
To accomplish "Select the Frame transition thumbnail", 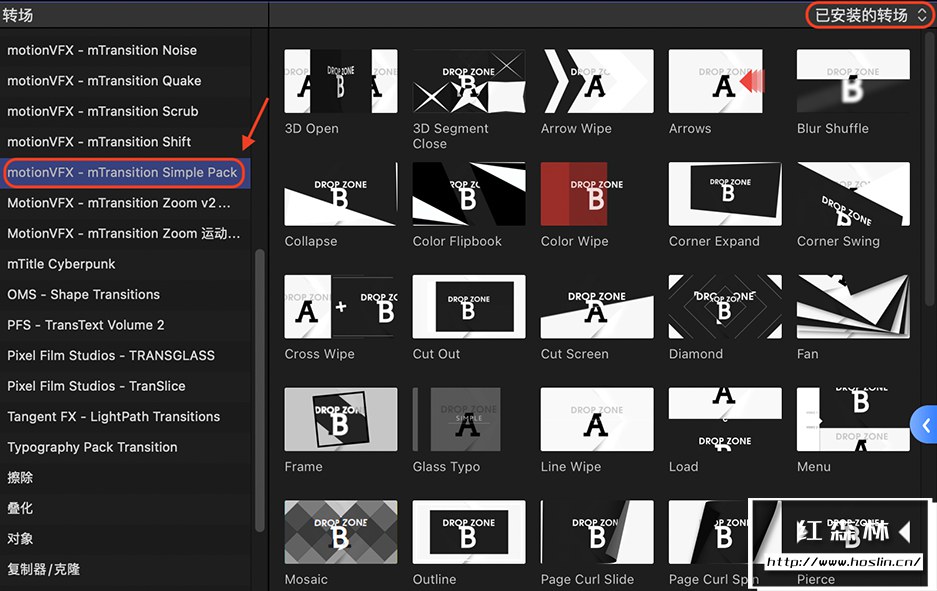I will click(x=341, y=419).
